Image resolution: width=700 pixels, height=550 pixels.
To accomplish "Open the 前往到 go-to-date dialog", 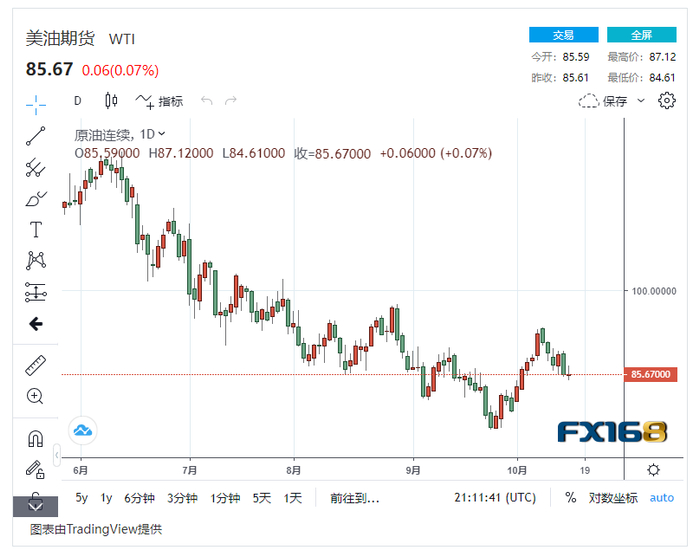I will point(354,497).
